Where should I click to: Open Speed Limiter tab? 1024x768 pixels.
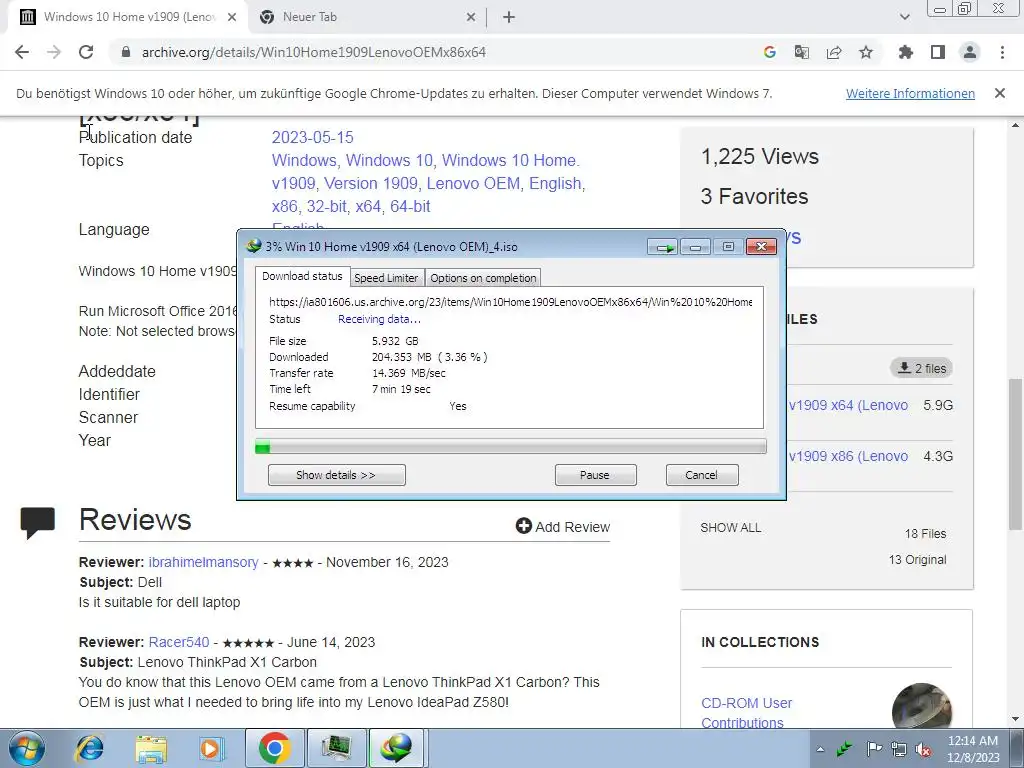[386, 278]
